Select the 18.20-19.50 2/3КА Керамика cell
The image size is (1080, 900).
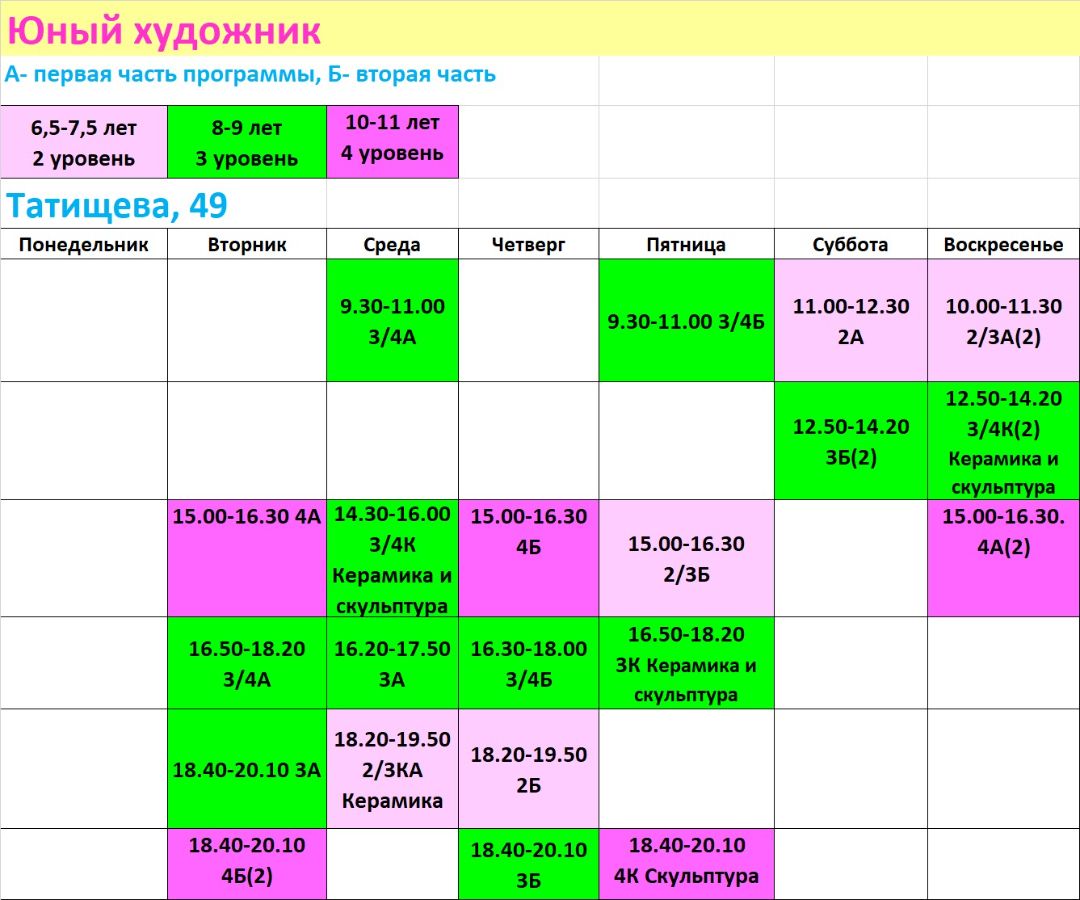point(392,769)
